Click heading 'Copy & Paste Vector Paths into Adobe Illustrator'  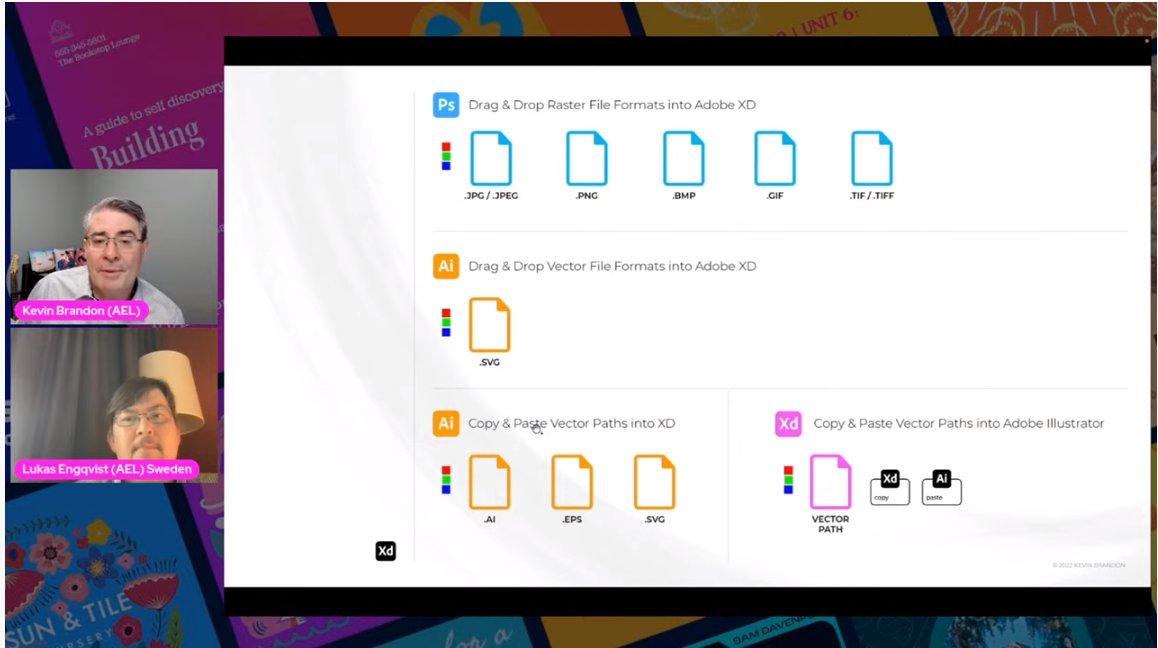point(959,423)
